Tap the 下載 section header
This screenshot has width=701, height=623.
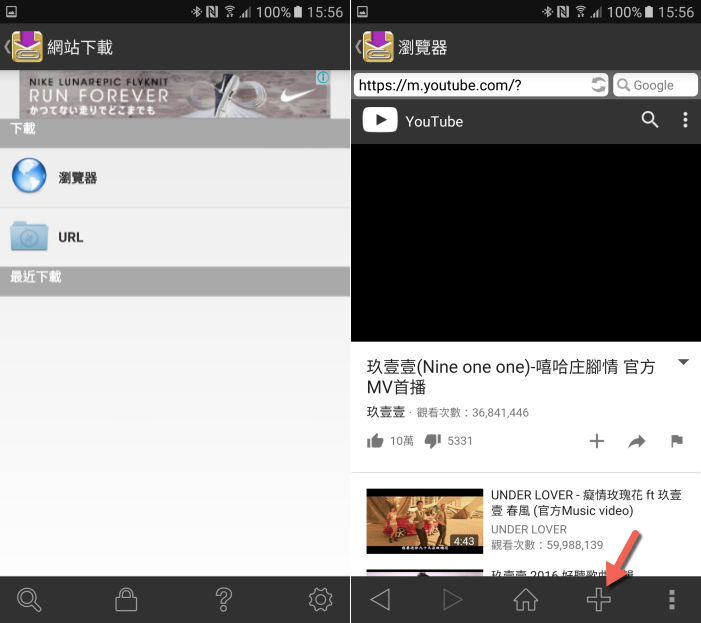pos(175,132)
